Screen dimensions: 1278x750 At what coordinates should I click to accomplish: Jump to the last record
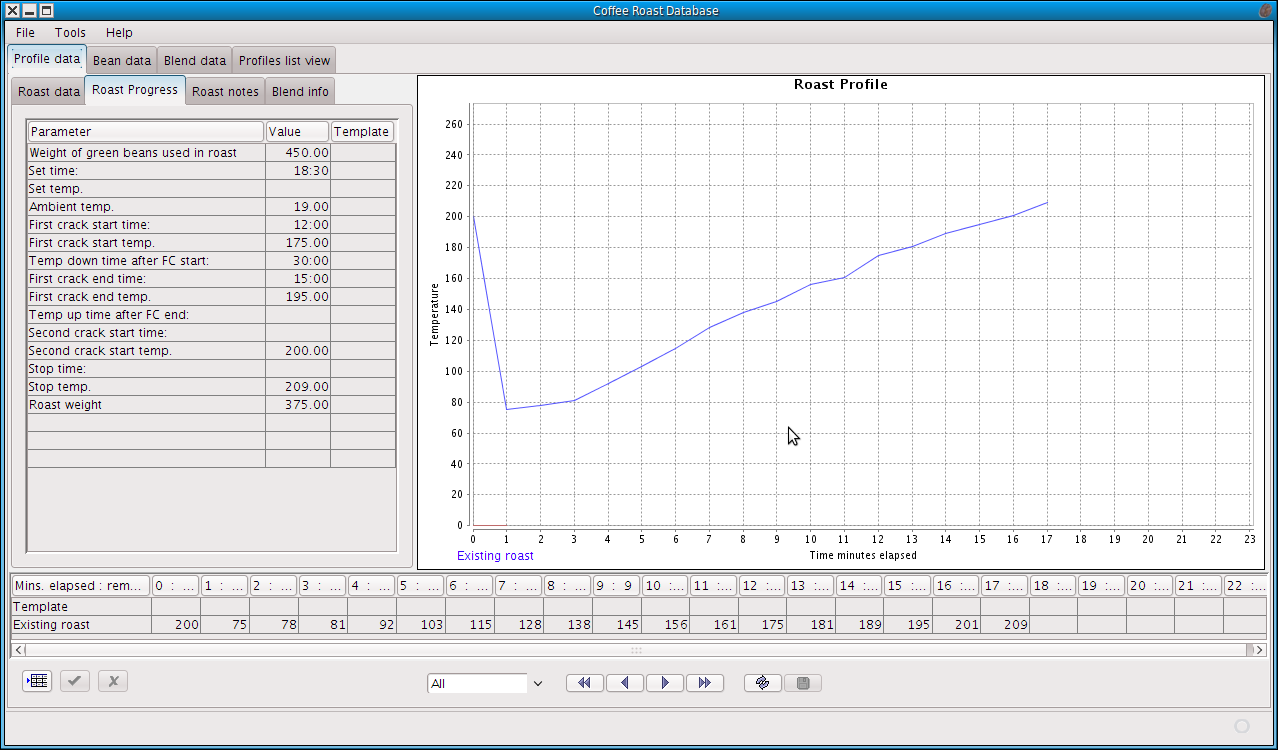705,683
